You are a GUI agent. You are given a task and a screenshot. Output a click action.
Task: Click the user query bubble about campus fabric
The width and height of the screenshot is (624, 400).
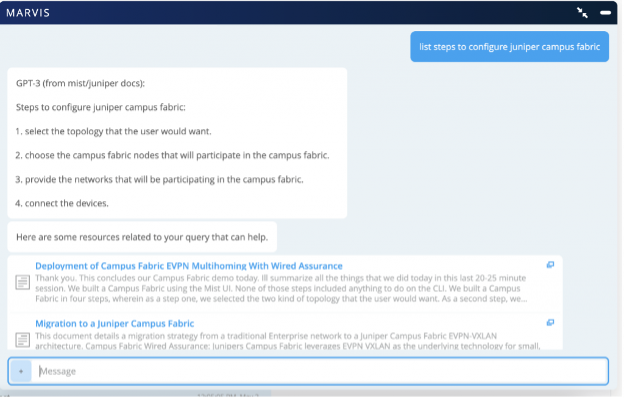(x=509, y=46)
